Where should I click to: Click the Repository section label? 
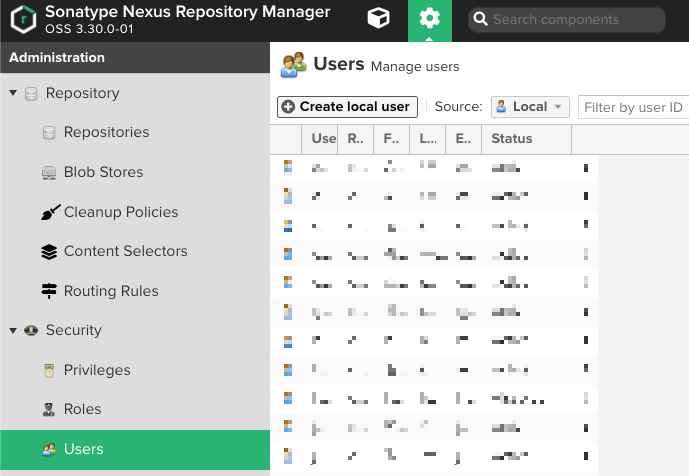83,93
